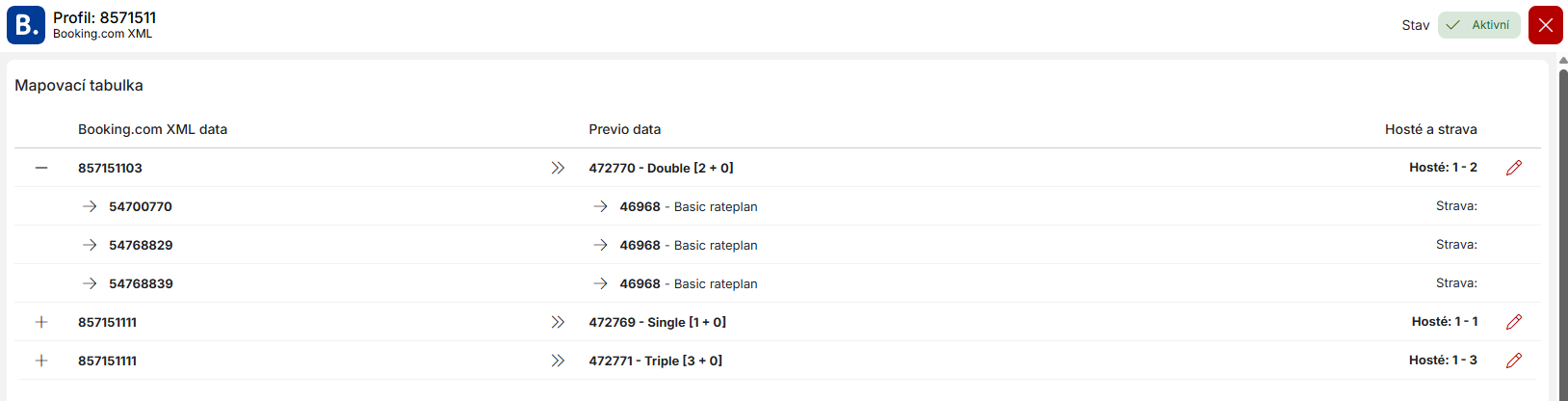Viewport: 1568px width, 401px height.
Task: Click double-arrow icon before Triple room
Action: (558, 361)
